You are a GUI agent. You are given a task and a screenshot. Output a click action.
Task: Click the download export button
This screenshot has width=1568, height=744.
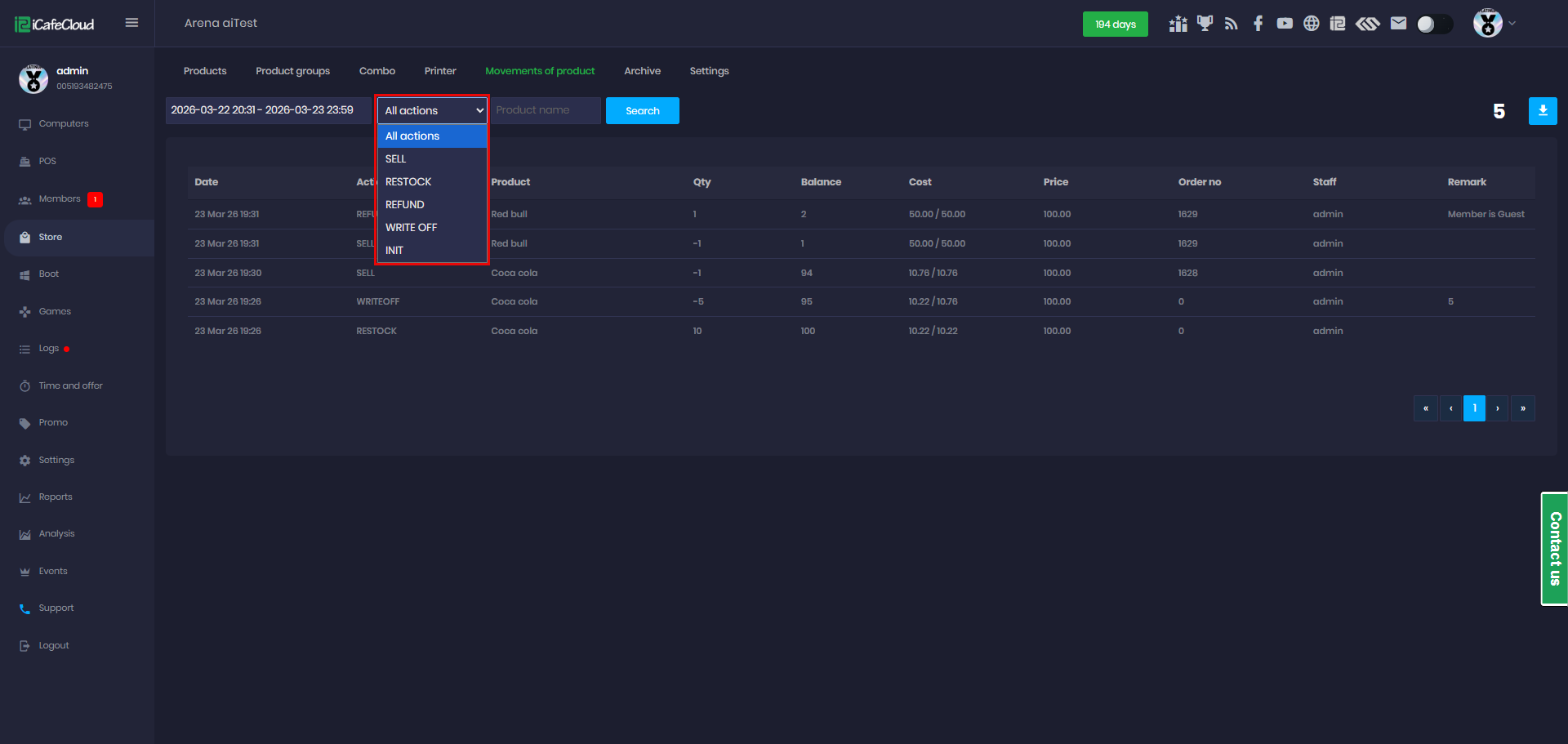pyautogui.click(x=1542, y=111)
